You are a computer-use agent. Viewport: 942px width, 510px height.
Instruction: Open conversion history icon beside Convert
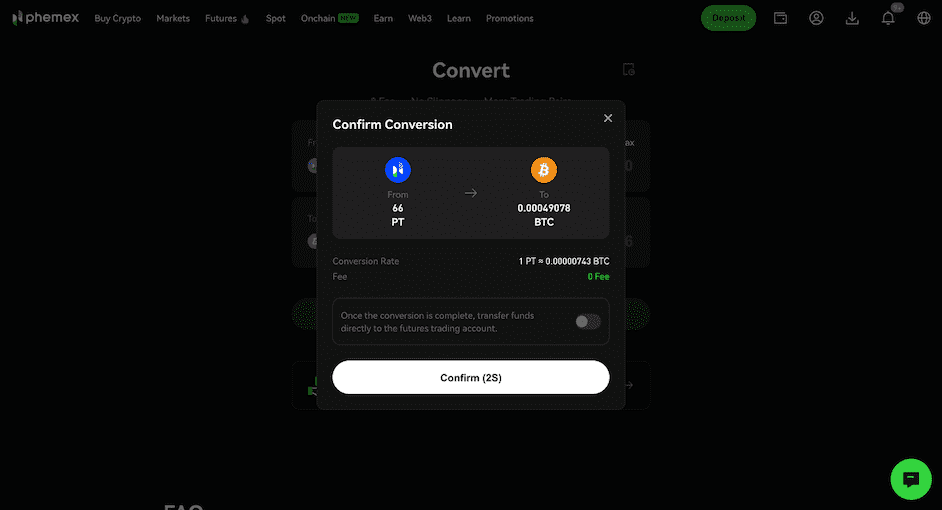[628, 70]
